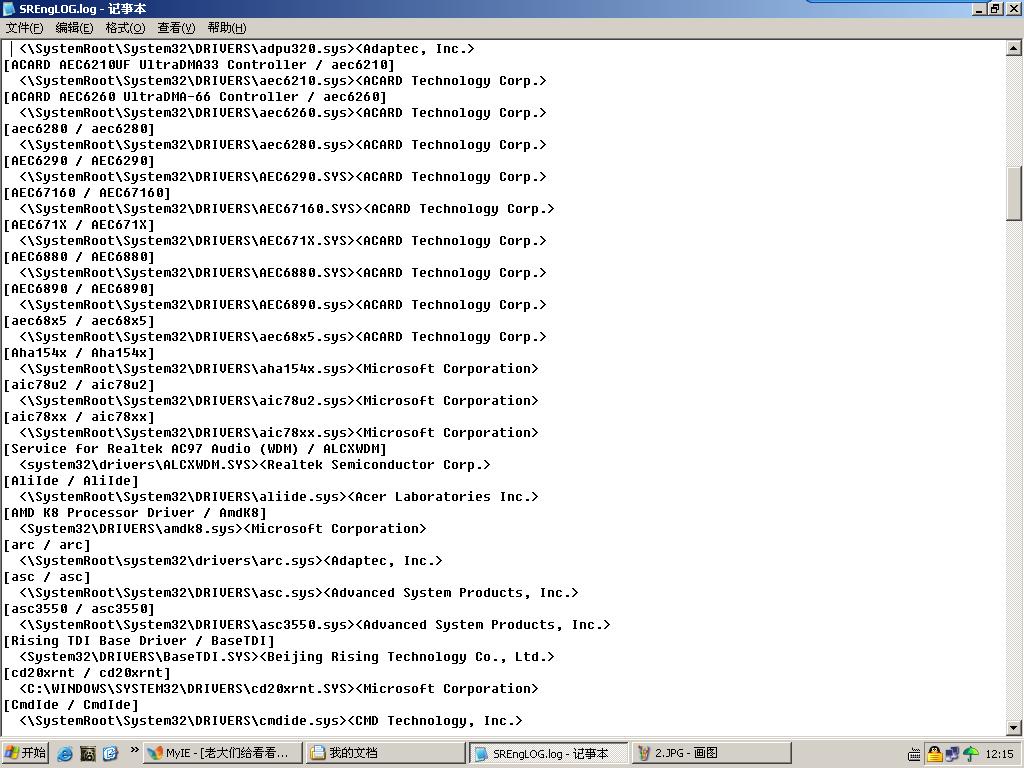Switch to 2.JPG - 画图 taskbar window
Image resolution: width=1024 pixels, height=768 pixels.
tap(711, 753)
